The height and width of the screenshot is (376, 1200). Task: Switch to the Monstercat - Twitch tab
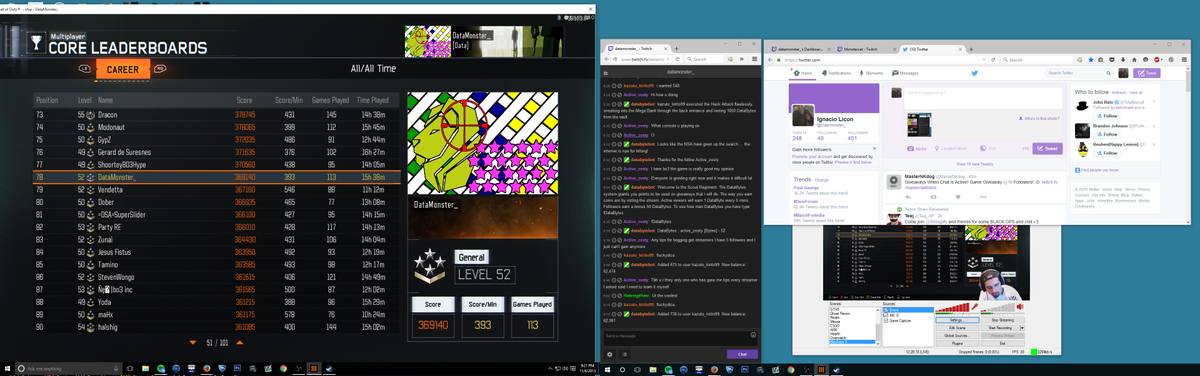click(x=866, y=49)
